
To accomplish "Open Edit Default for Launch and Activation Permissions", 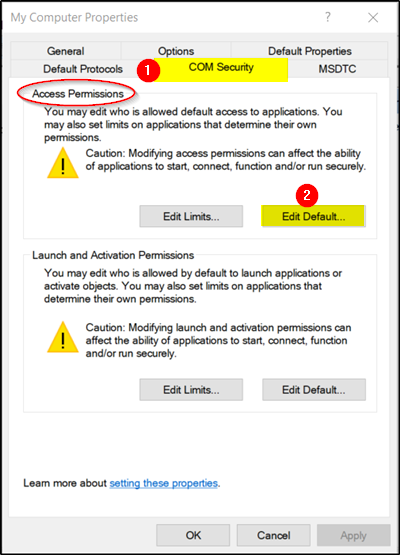I will tap(314, 390).
